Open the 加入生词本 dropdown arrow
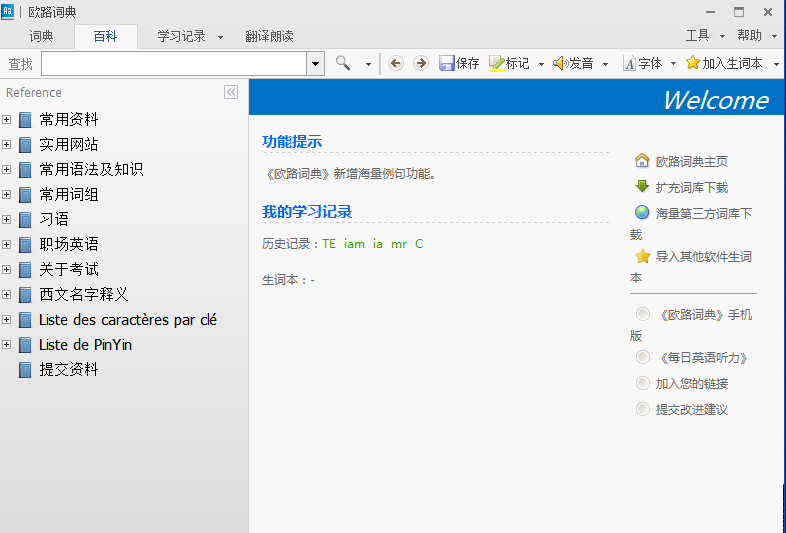 tap(776, 64)
